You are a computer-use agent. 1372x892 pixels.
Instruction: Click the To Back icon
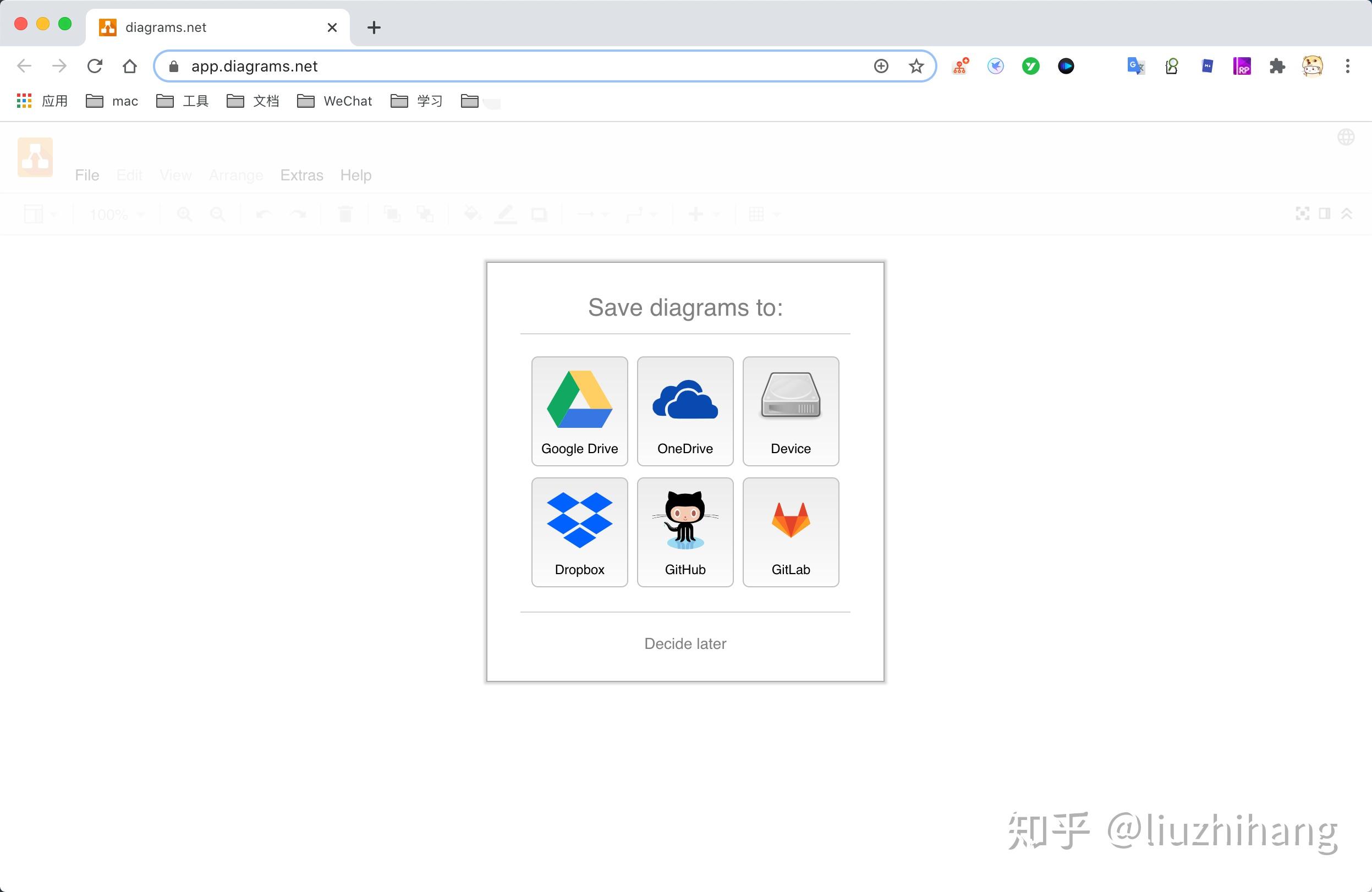[425, 214]
